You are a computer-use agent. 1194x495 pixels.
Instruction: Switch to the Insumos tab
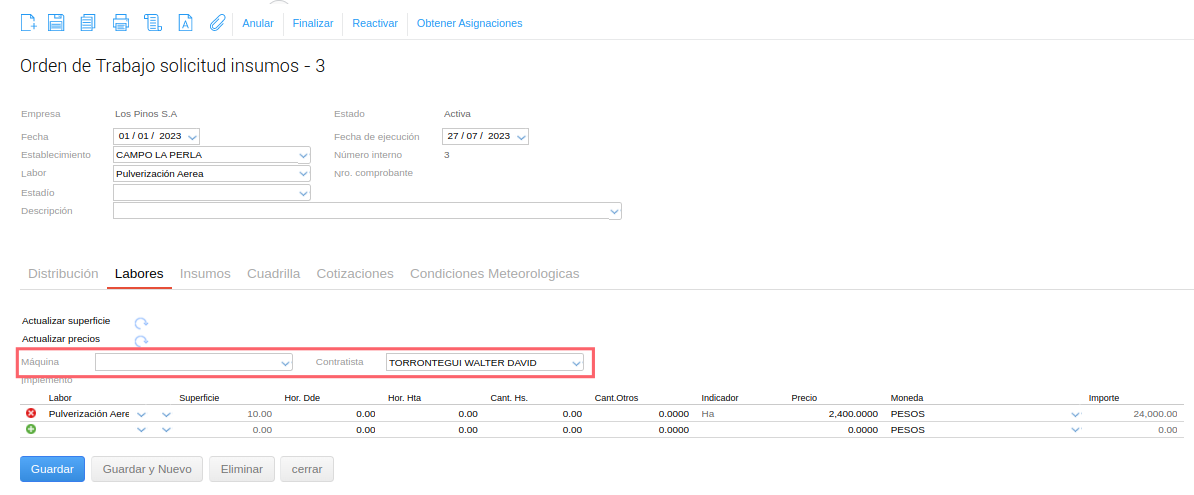205,274
